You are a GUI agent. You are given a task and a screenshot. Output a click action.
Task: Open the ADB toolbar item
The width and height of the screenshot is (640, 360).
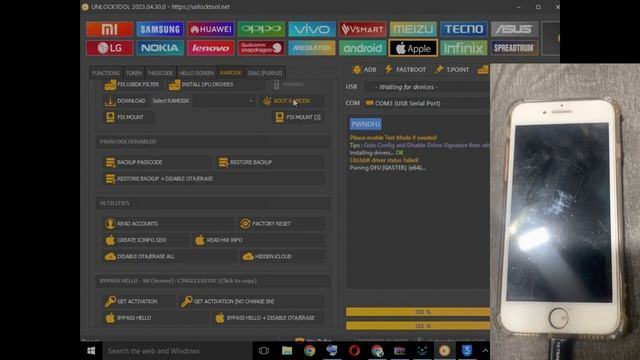pyautogui.click(x=364, y=70)
